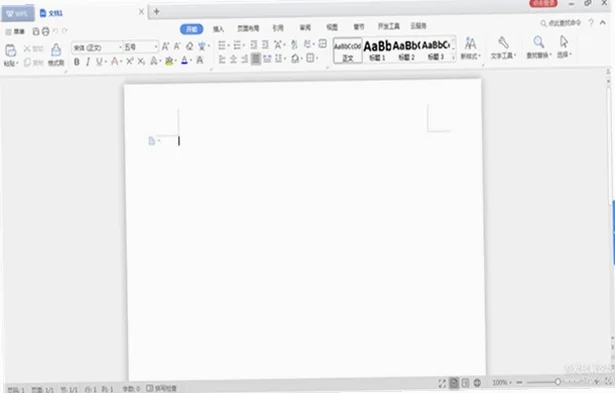Toggle strikethrough on the red A

click(x=114, y=61)
